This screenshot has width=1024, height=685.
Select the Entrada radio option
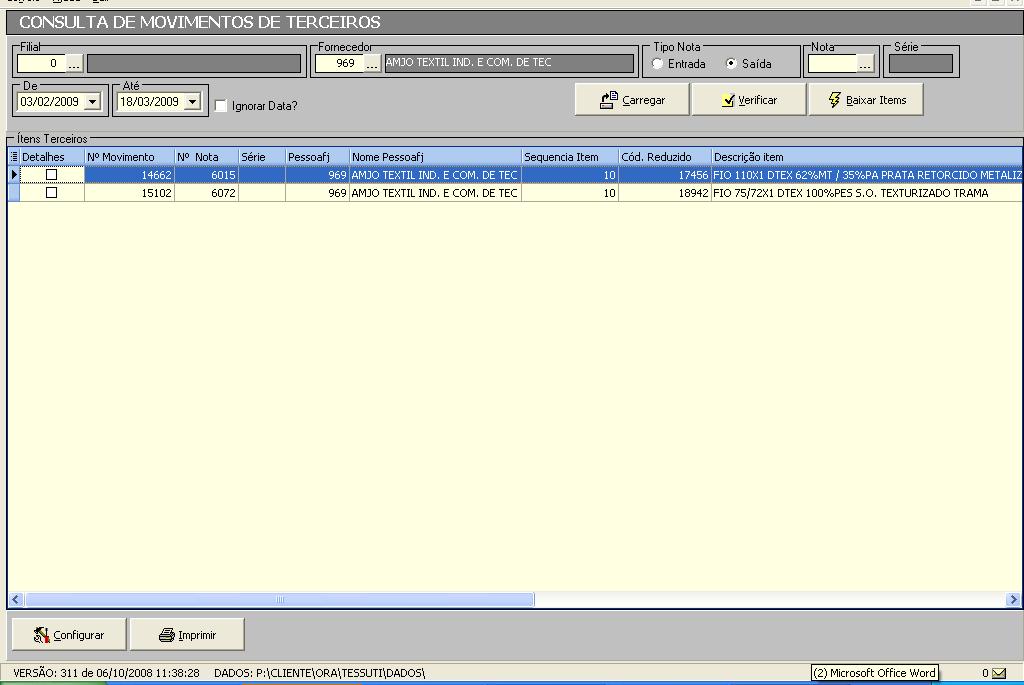pyautogui.click(x=657, y=64)
